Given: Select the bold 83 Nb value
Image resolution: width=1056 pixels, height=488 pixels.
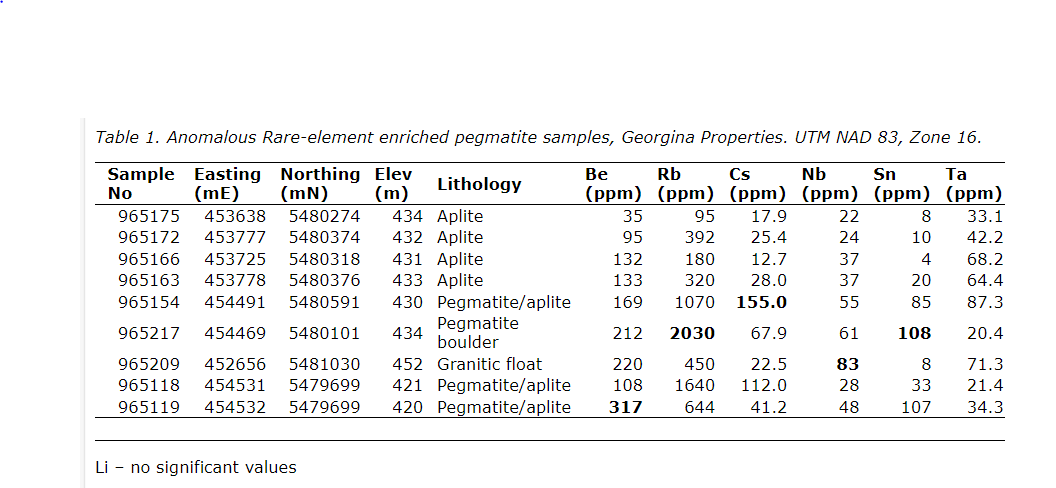Looking at the screenshot, I should point(847,365).
